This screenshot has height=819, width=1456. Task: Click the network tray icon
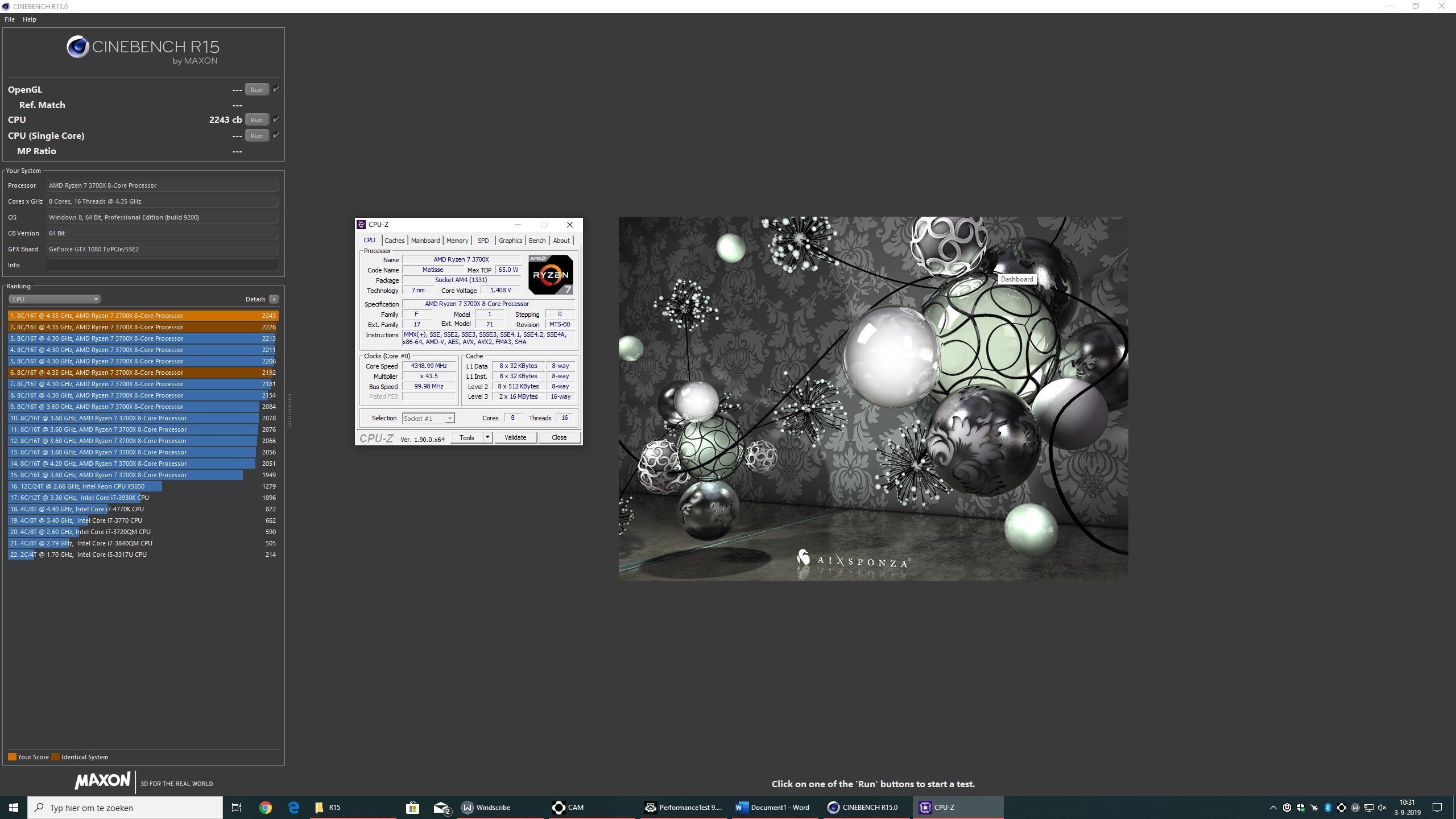(x=1369, y=808)
